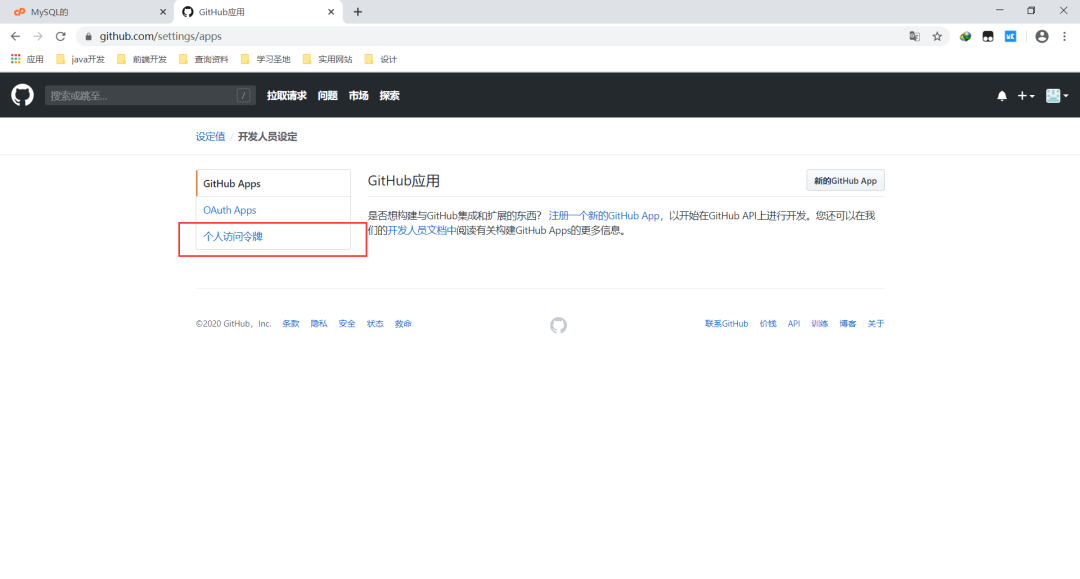1080x579 pixels.
Task: Click the GitHub应用 page heading
Action: (404, 180)
